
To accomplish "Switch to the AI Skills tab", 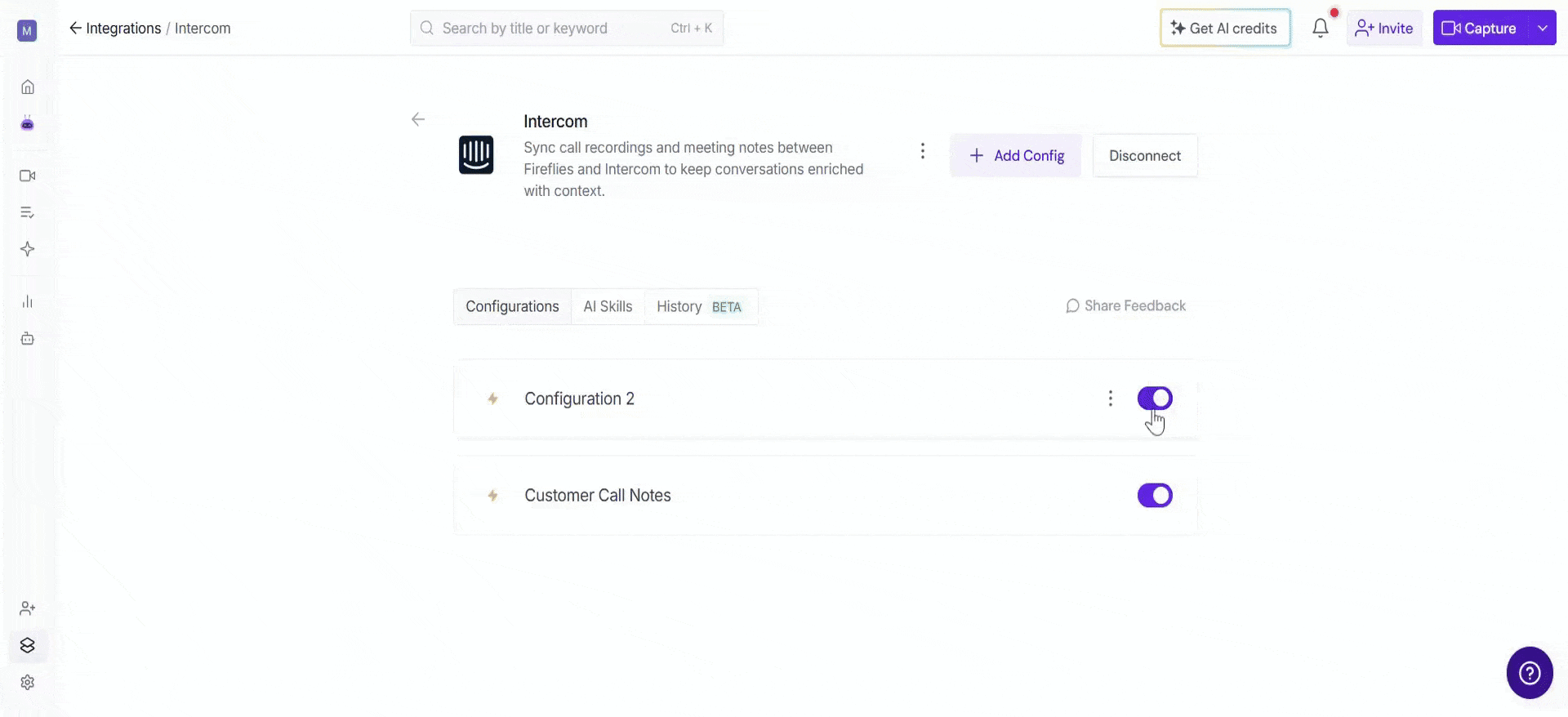I will tap(608, 306).
